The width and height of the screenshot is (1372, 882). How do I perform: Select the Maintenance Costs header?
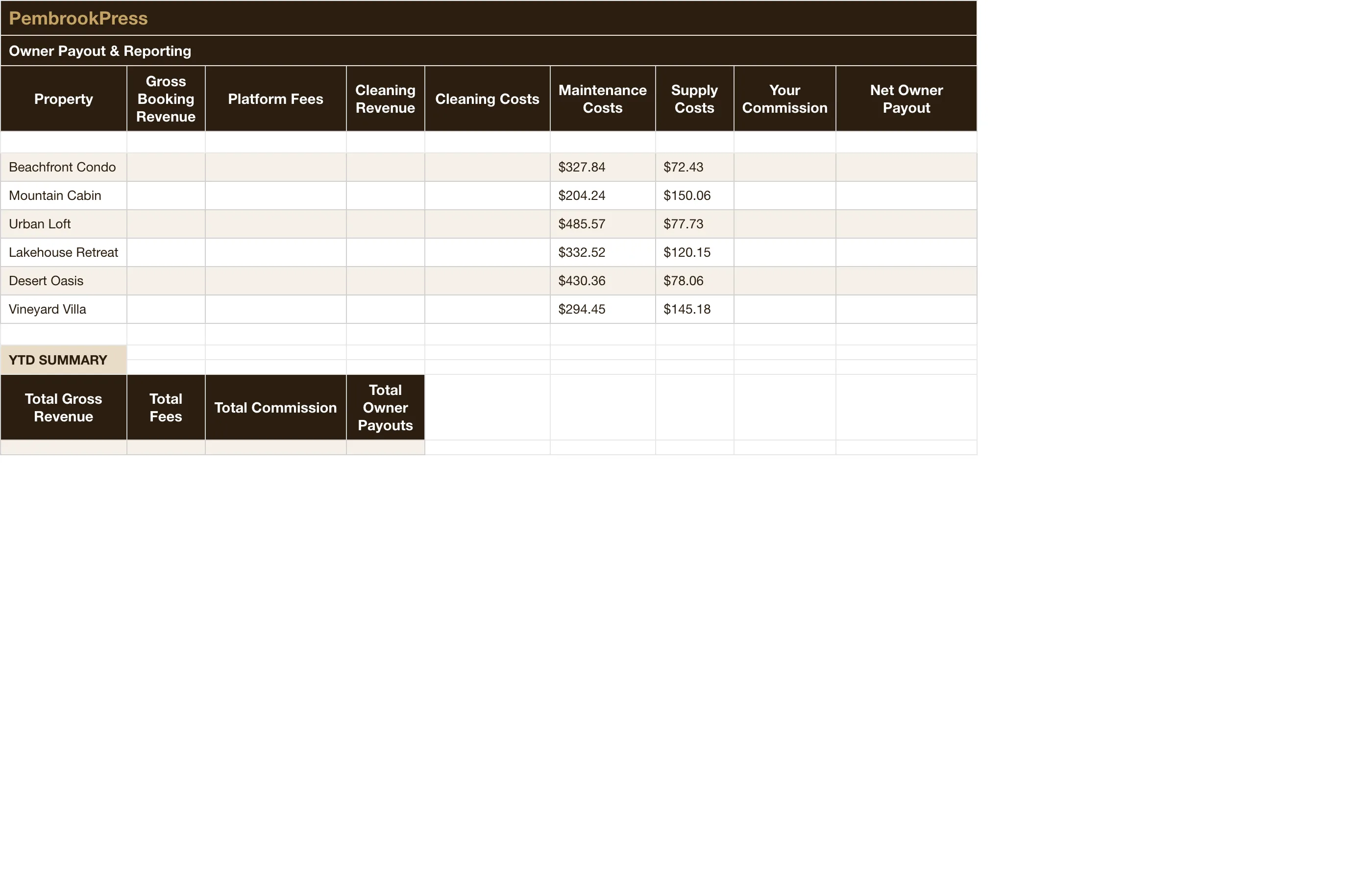[602, 98]
